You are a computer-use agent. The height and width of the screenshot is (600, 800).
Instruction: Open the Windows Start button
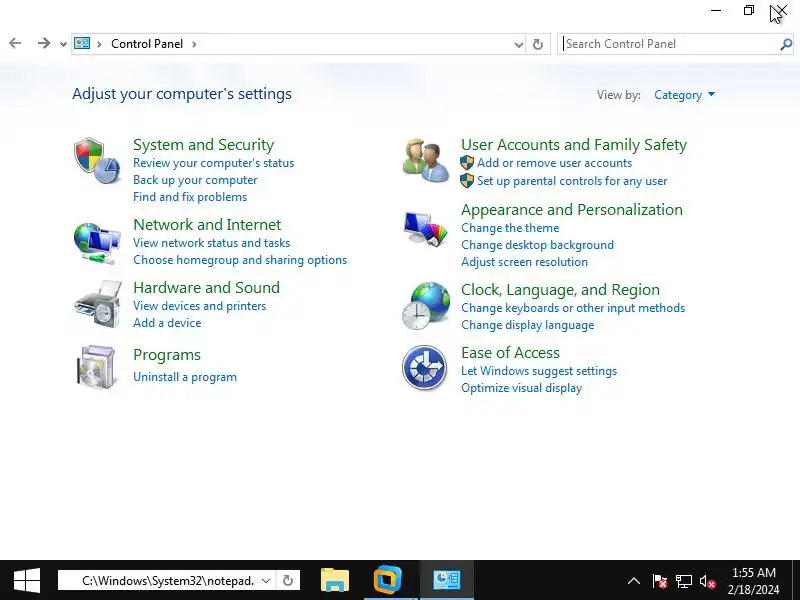[x=27, y=580]
